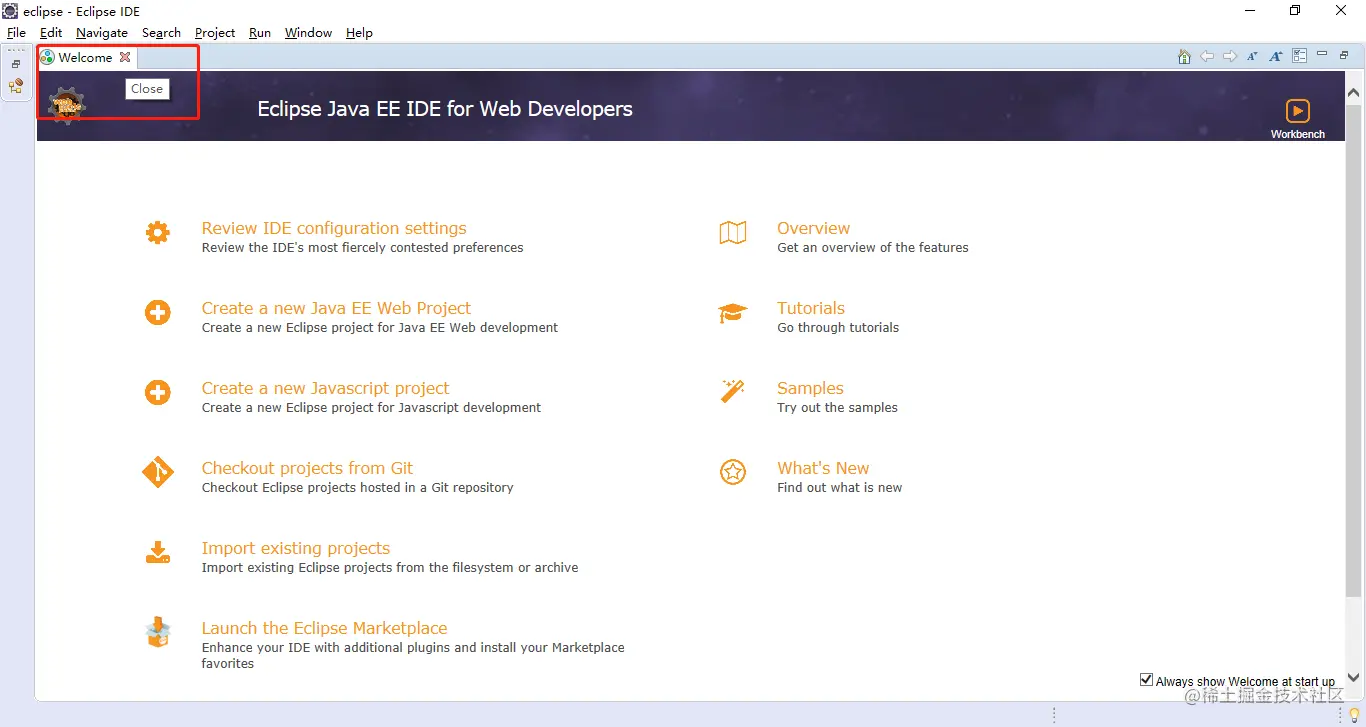Click text 'Get an overview of the features'
The image size is (1366, 727).
(873, 247)
